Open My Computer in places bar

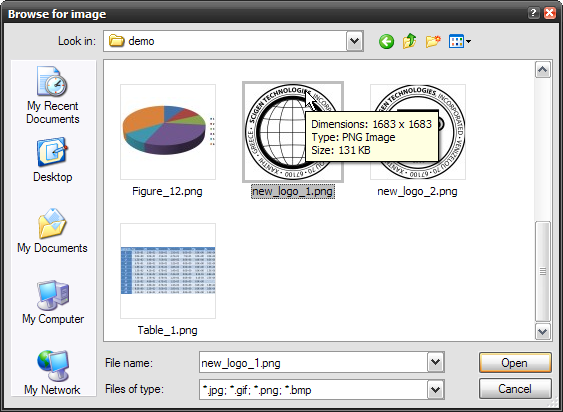tap(53, 302)
